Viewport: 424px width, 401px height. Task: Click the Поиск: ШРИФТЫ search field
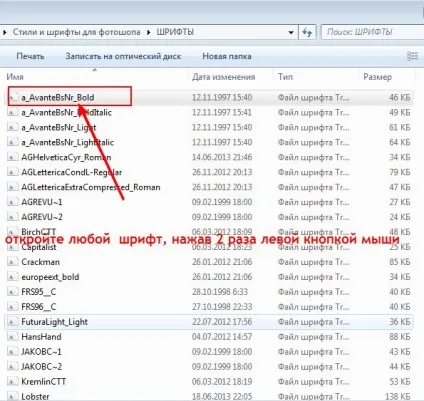tap(372, 32)
